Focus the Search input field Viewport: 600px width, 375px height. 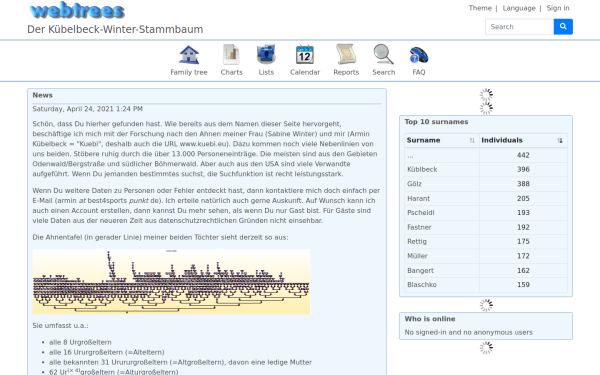pos(519,26)
